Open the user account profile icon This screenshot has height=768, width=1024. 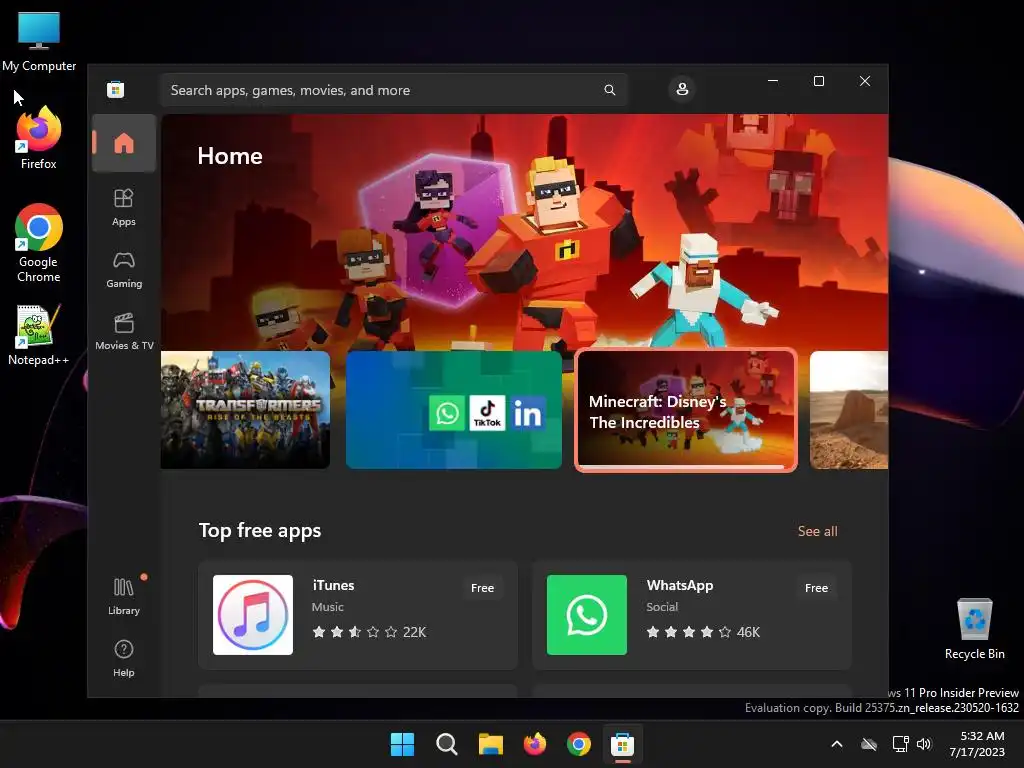pyautogui.click(x=682, y=89)
